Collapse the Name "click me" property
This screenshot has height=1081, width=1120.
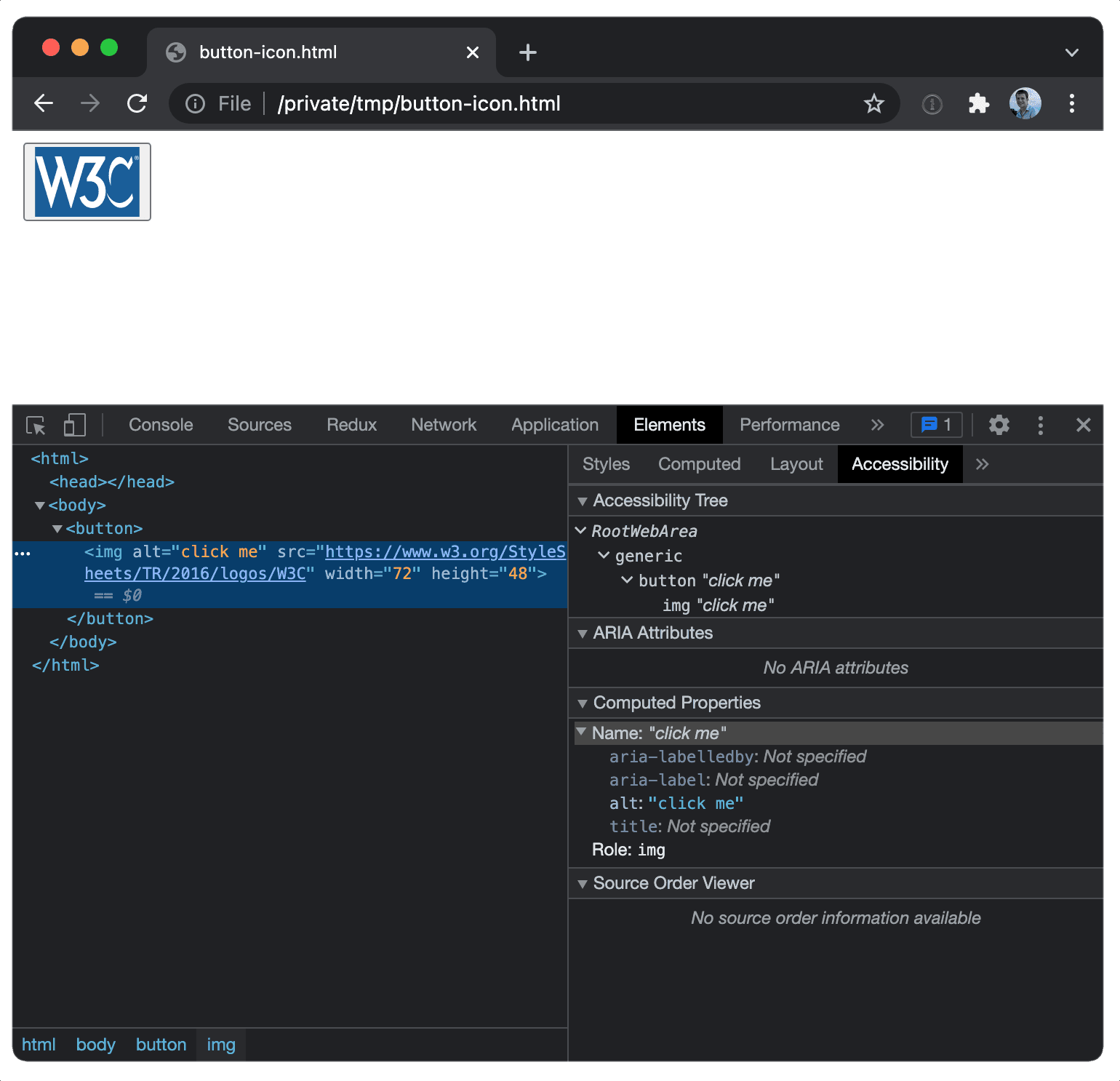[581, 733]
